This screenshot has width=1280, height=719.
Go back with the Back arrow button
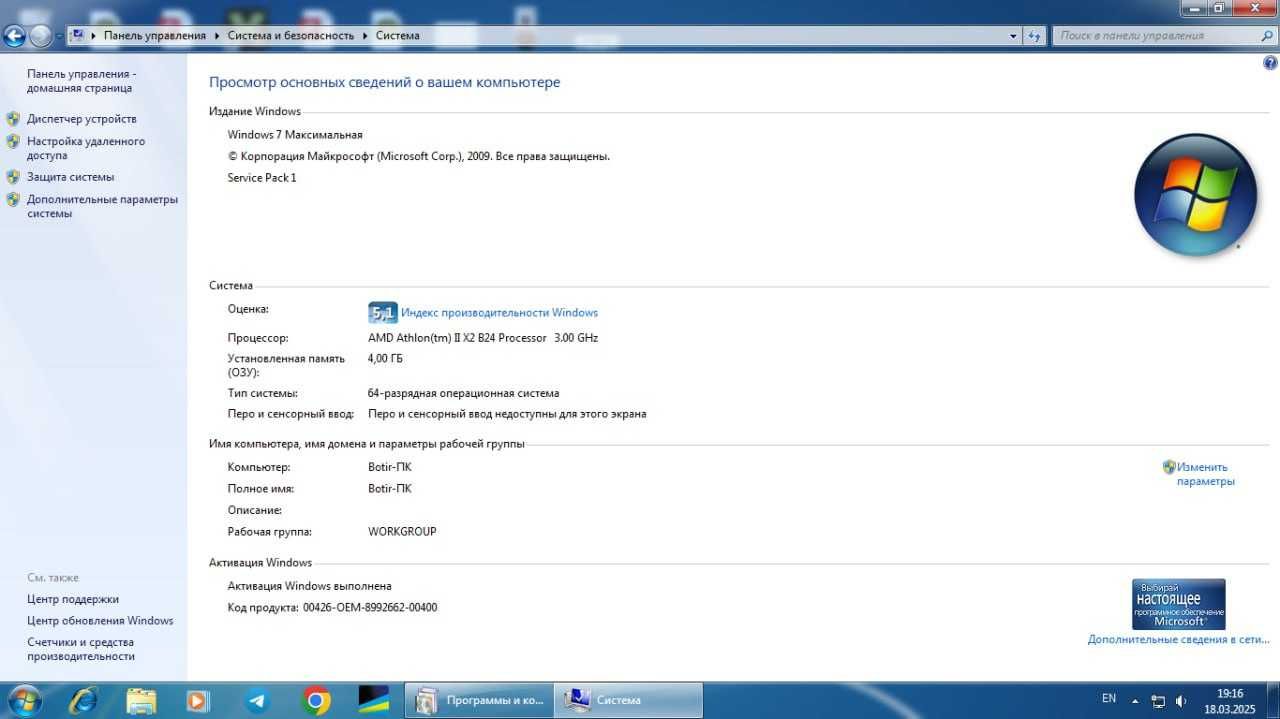pyautogui.click(x=14, y=36)
